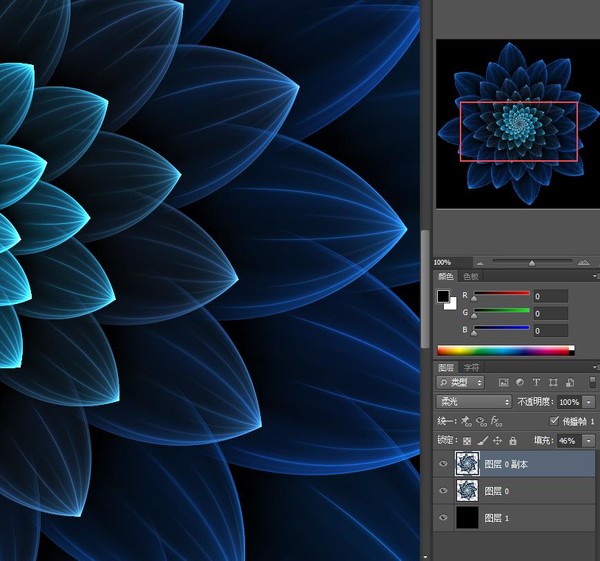Click the navigator zoom out mountain icon
Viewport: 600px width, 561px height.
coord(480,263)
